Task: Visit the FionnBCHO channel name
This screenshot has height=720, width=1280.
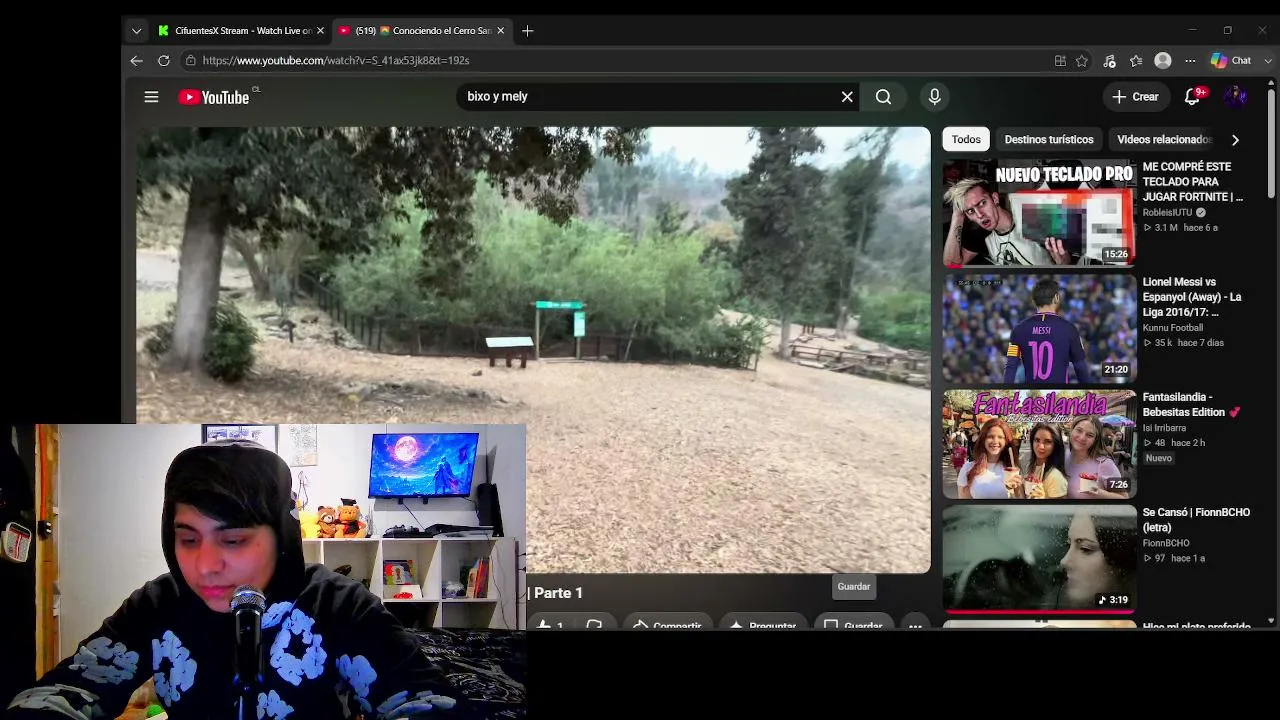Action: 1166,543
